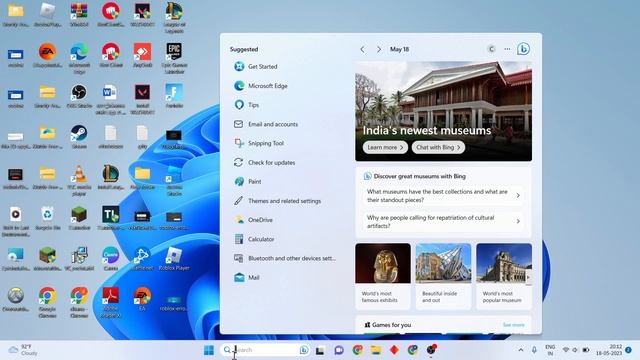Open the weather widget showing 92°F
Viewport: 640px width, 360px height.
point(24,350)
